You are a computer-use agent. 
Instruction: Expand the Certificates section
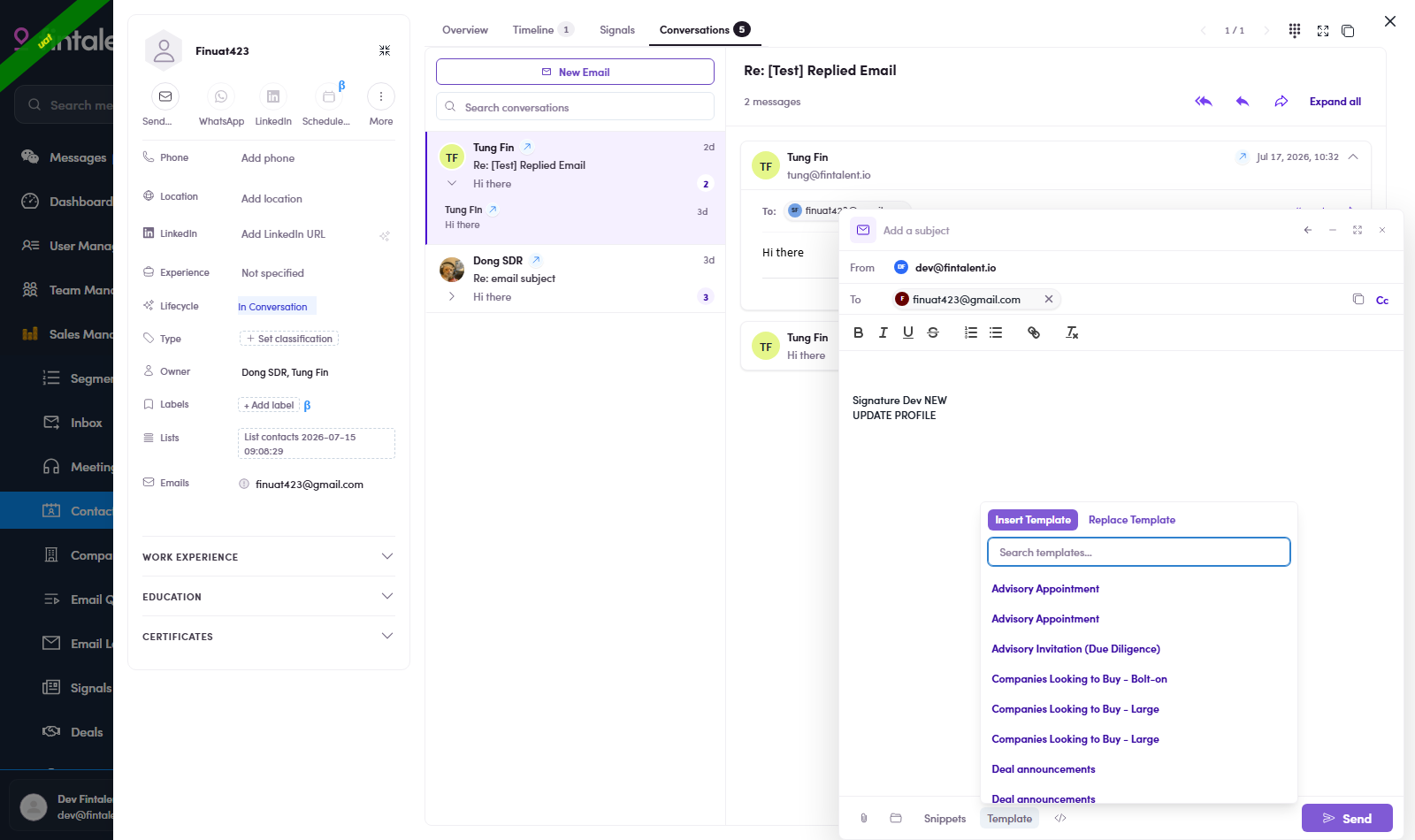269,637
